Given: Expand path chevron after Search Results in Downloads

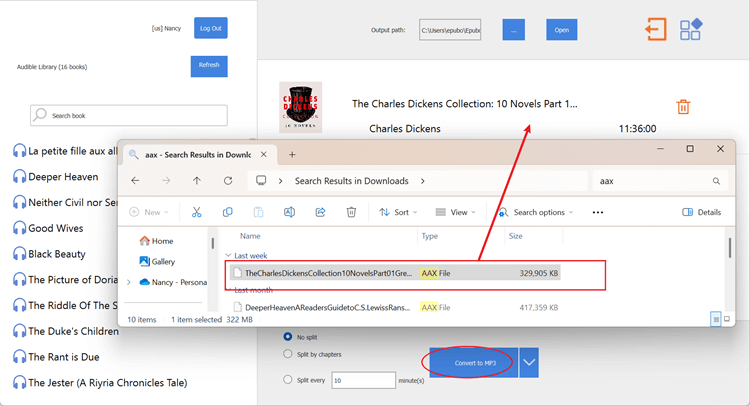Looking at the screenshot, I should click(422, 181).
